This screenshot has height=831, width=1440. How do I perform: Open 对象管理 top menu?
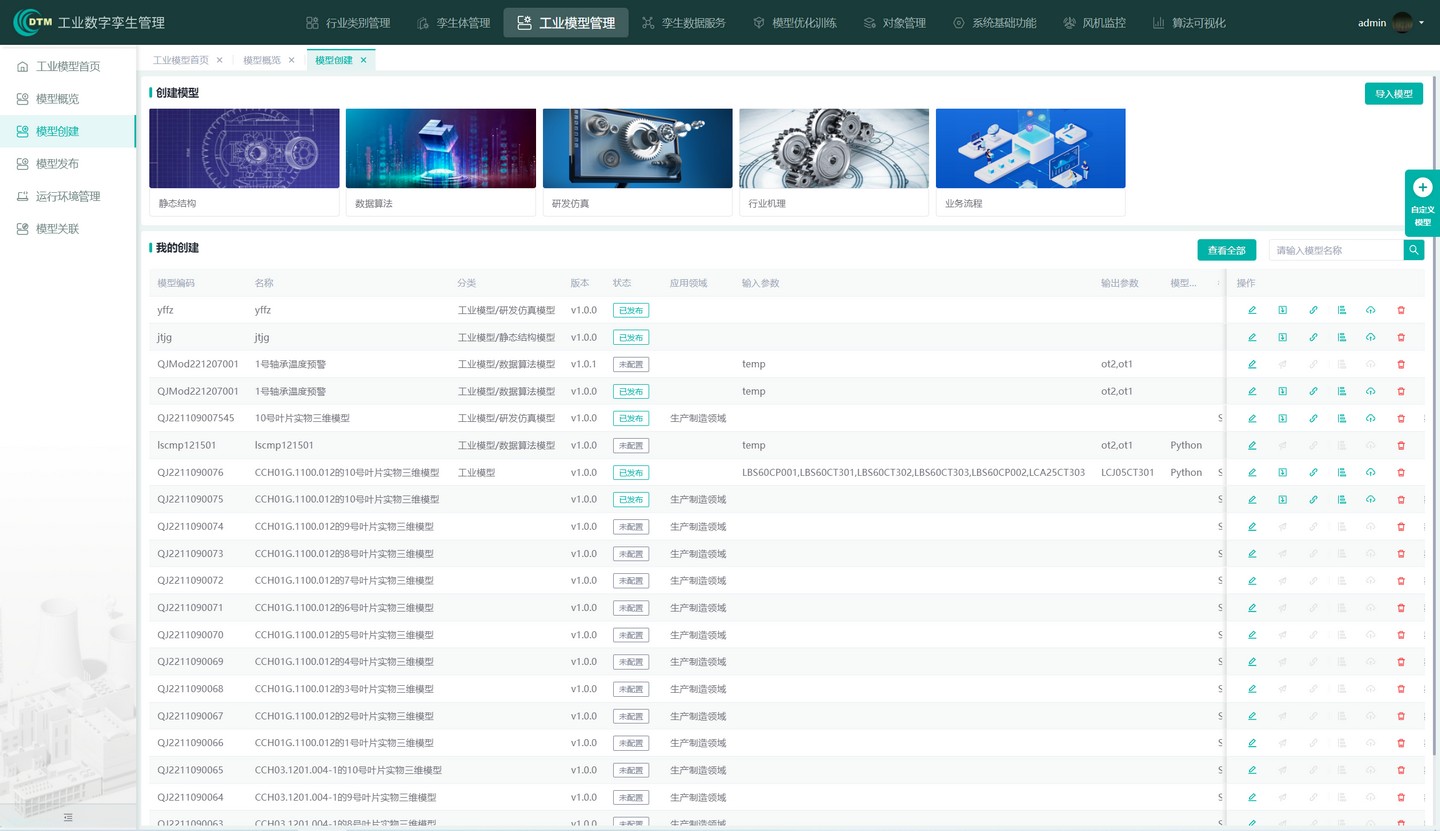point(895,23)
